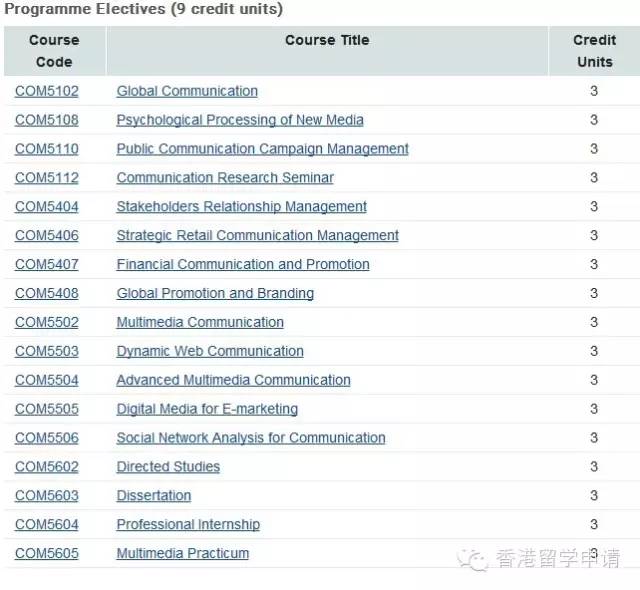Click the Psychological Processing of New Media link

click(x=240, y=120)
